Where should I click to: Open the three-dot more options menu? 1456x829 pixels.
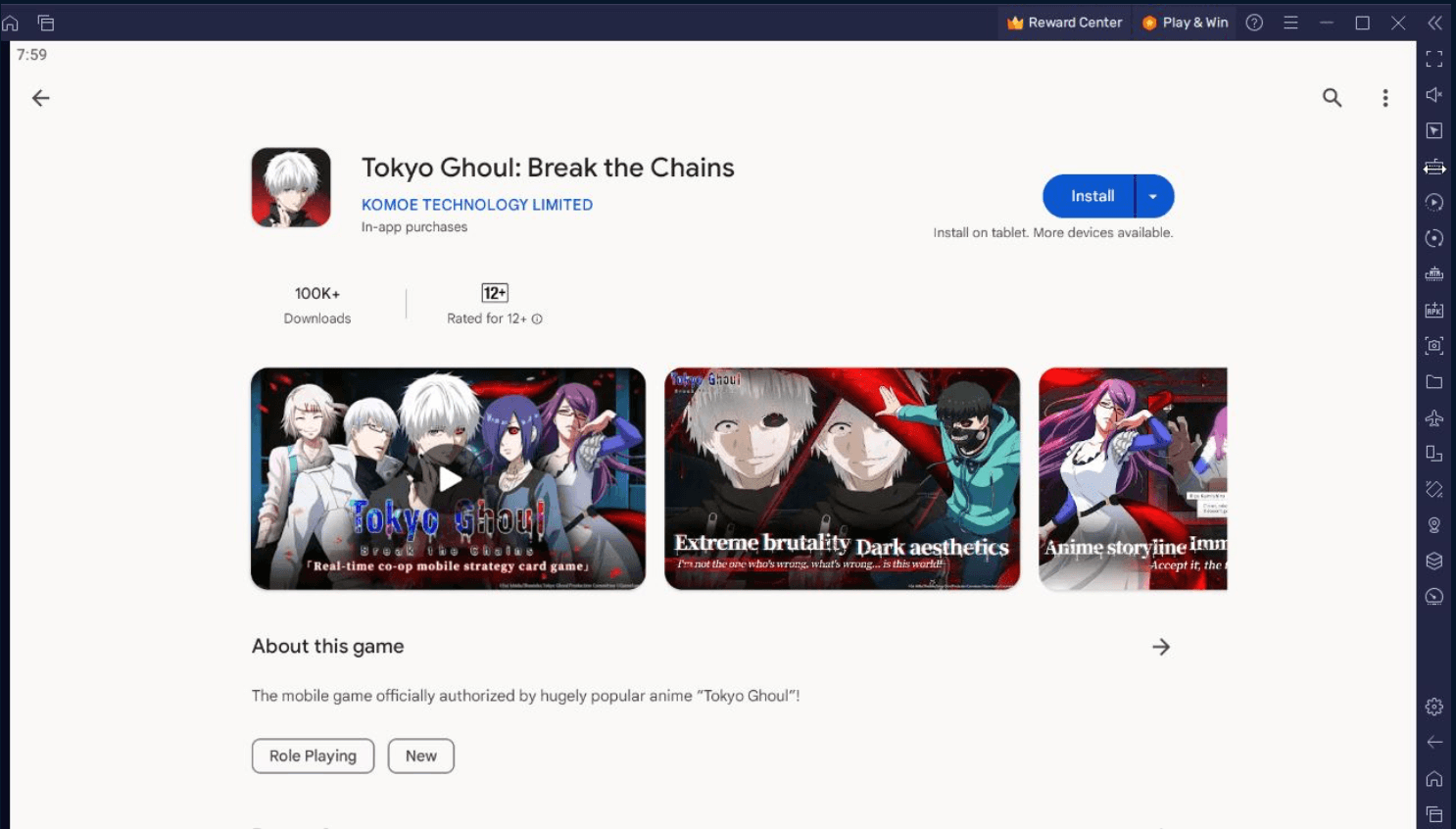[1385, 98]
